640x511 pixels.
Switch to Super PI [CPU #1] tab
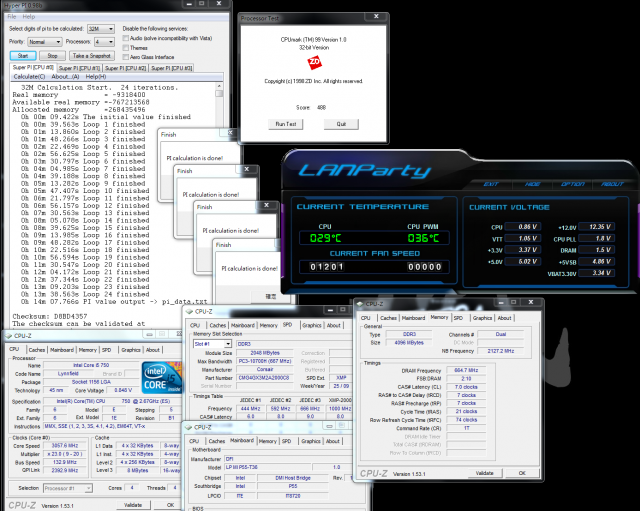tap(79, 68)
